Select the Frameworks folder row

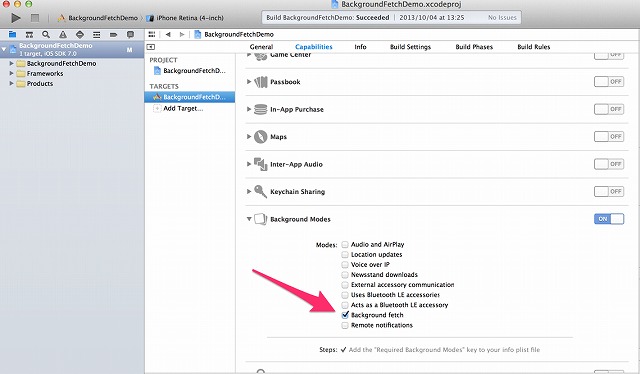pos(72,73)
